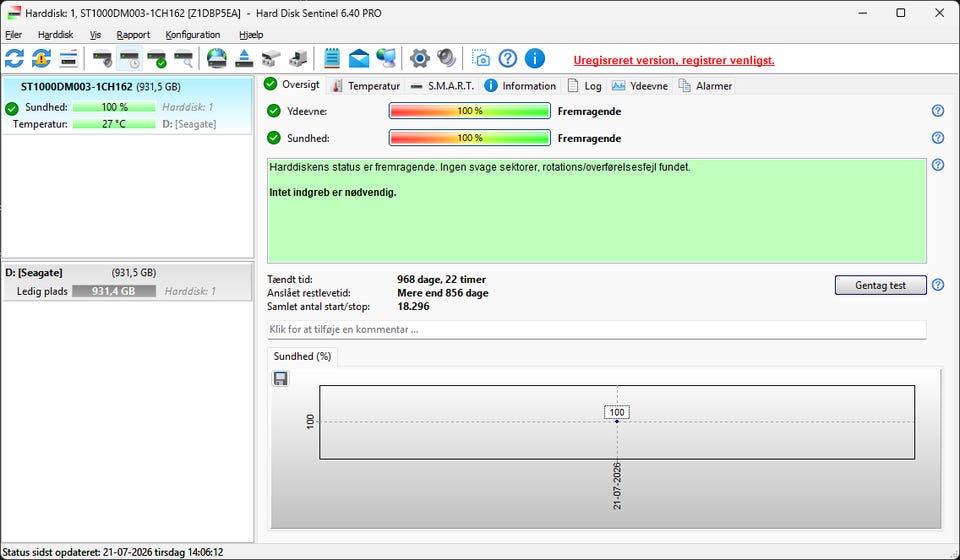Switch to the Ydeevne tab
Viewport: 960px width, 560px height.
click(640, 86)
